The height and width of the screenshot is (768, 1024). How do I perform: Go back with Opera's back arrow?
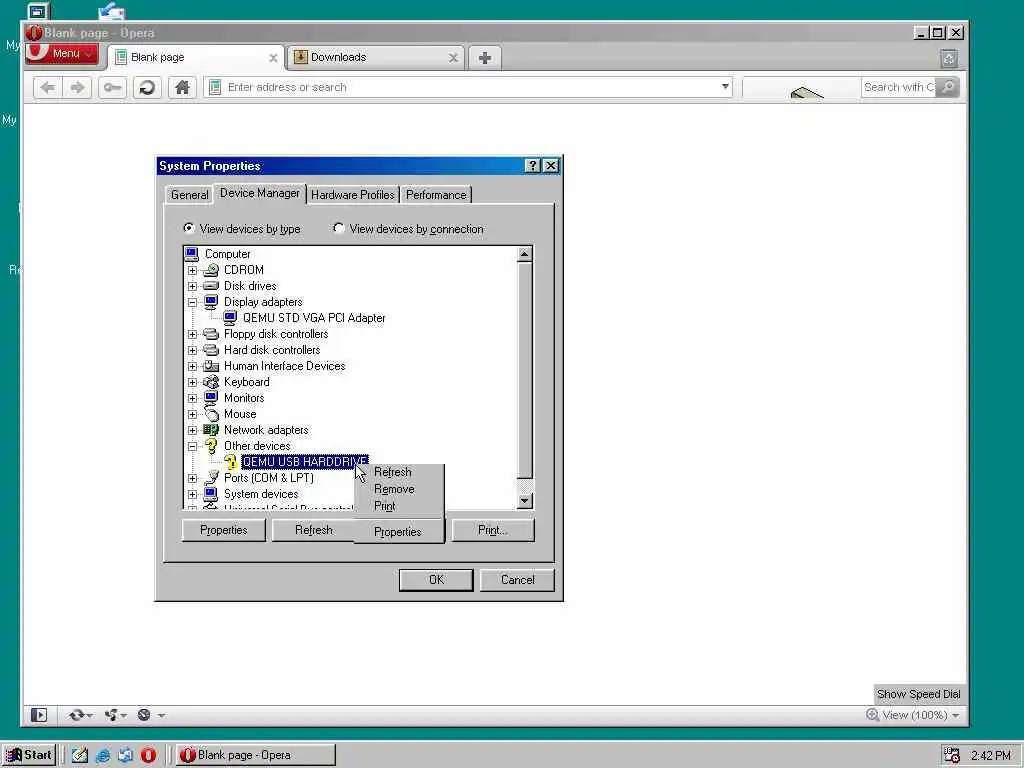tap(48, 88)
